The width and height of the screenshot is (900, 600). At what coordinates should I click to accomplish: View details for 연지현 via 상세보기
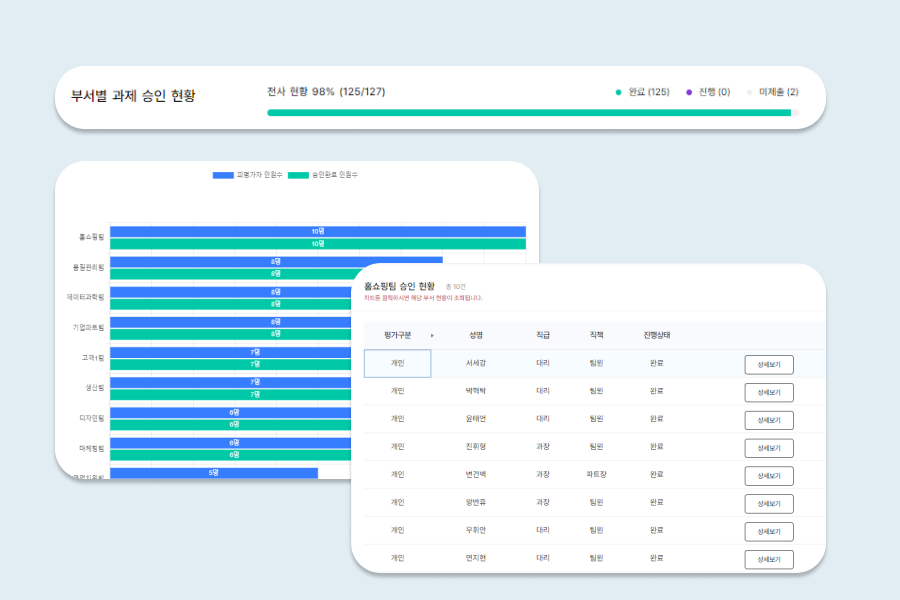coord(768,559)
